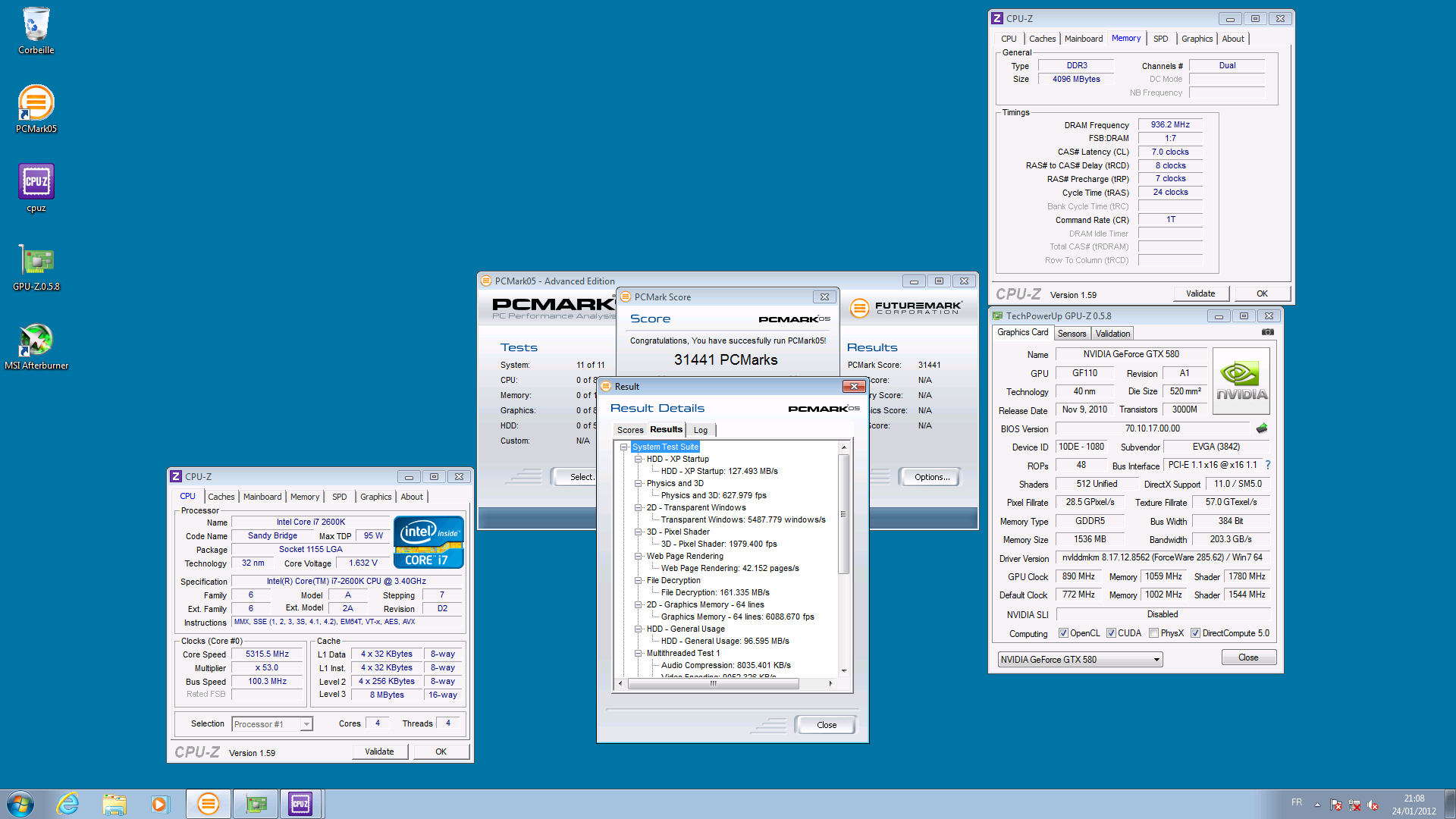The image size is (1456, 819).
Task: Click the Windows Start orb
Action: (20, 804)
